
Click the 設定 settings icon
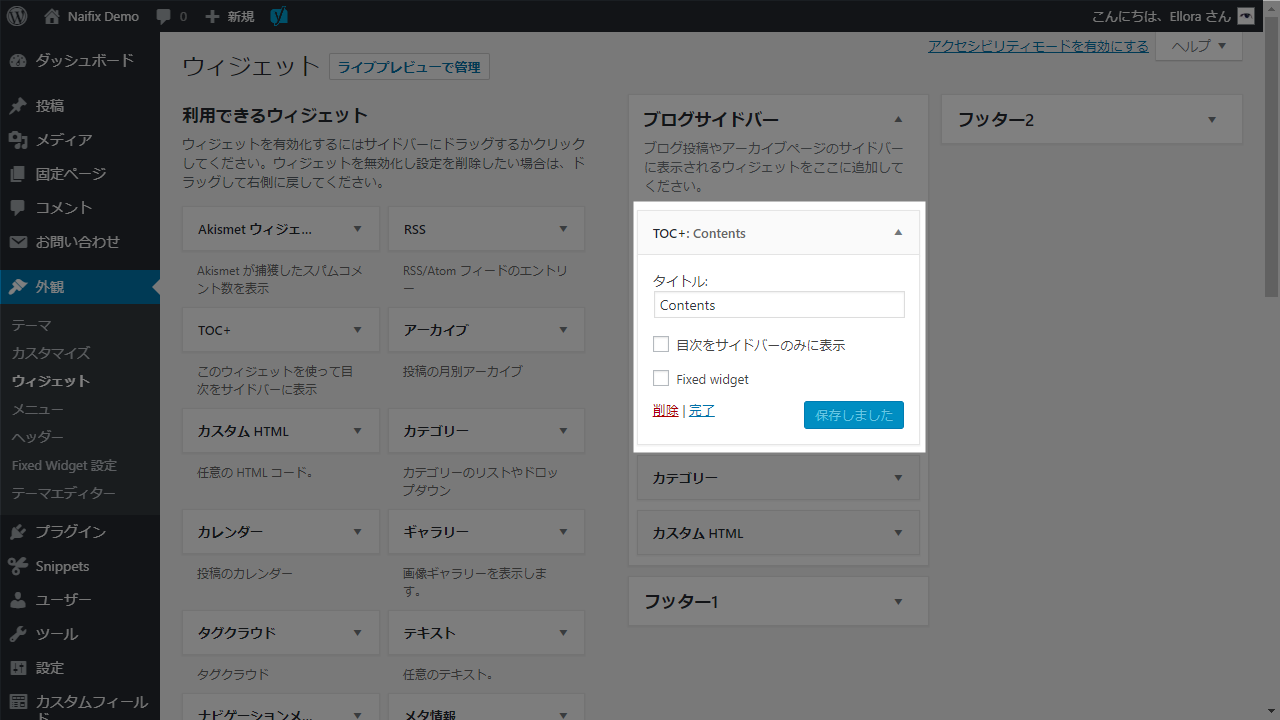click(x=17, y=668)
